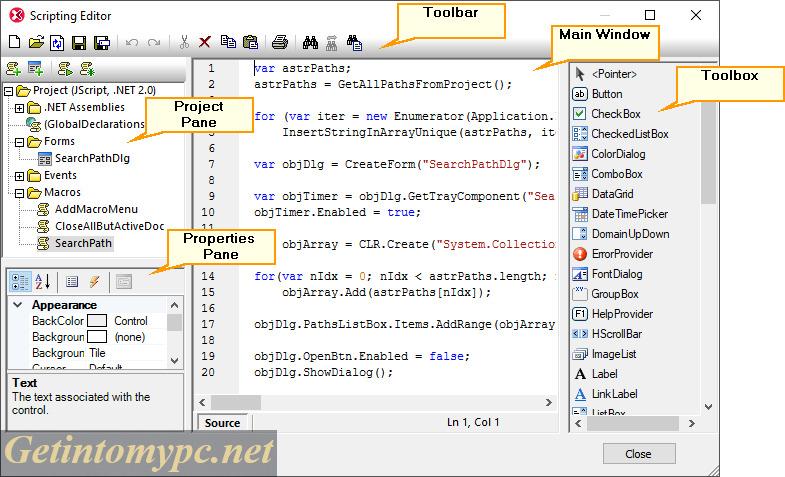Select the AddMacroMenu macro in project tree
The image size is (785, 477).
96,209
